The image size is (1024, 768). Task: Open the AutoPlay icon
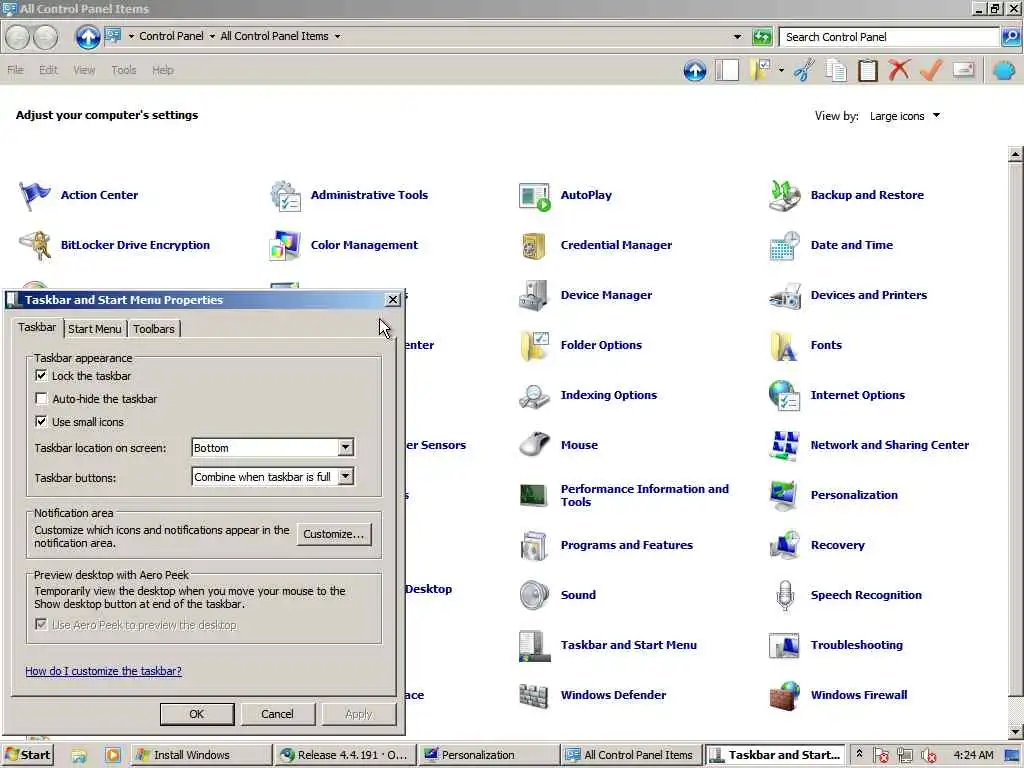point(535,196)
